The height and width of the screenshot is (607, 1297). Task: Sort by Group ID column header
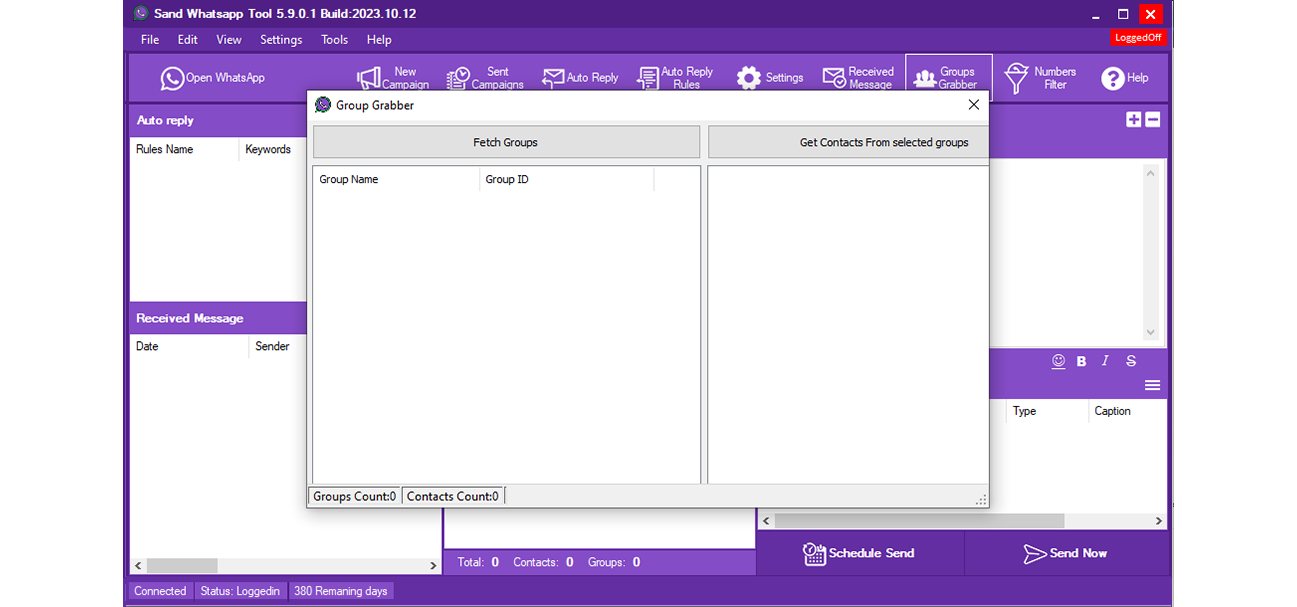pos(567,179)
